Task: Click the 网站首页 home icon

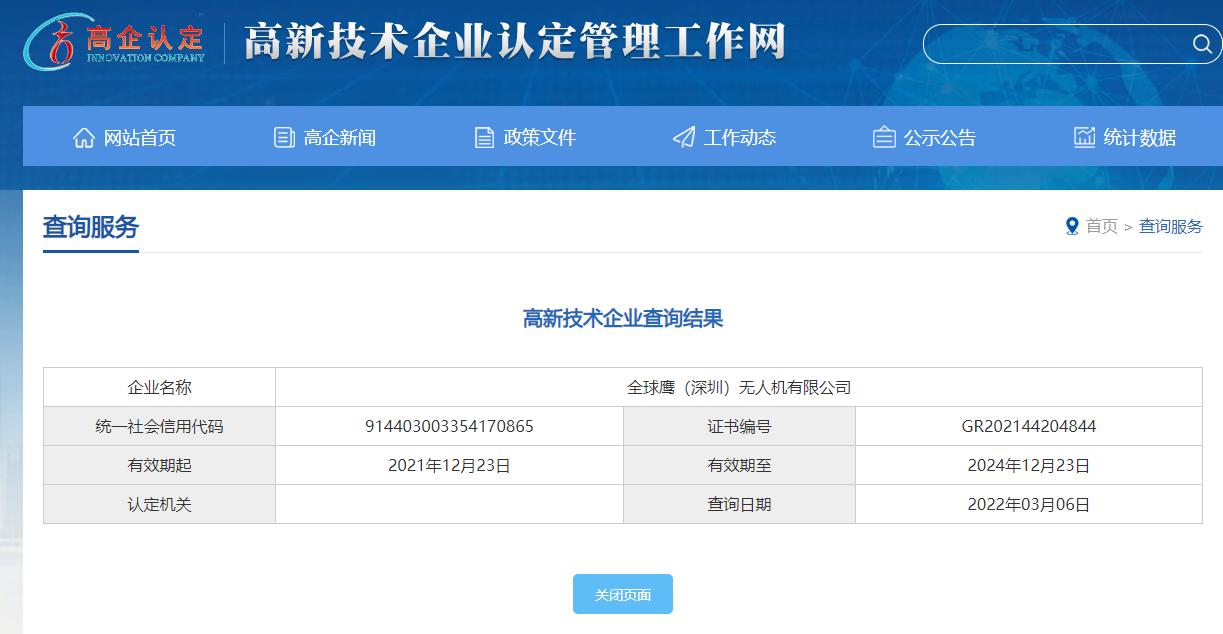Action: pos(85,136)
